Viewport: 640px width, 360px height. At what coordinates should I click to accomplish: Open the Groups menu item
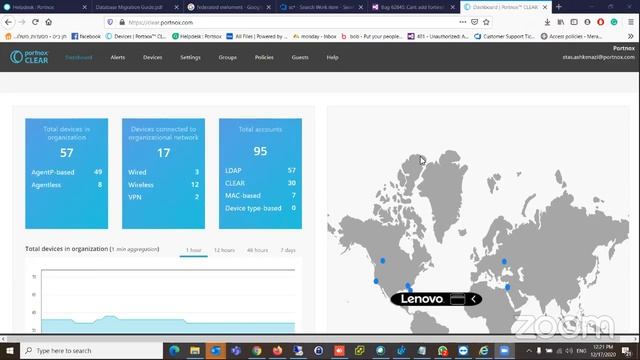[x=227, y=58]
